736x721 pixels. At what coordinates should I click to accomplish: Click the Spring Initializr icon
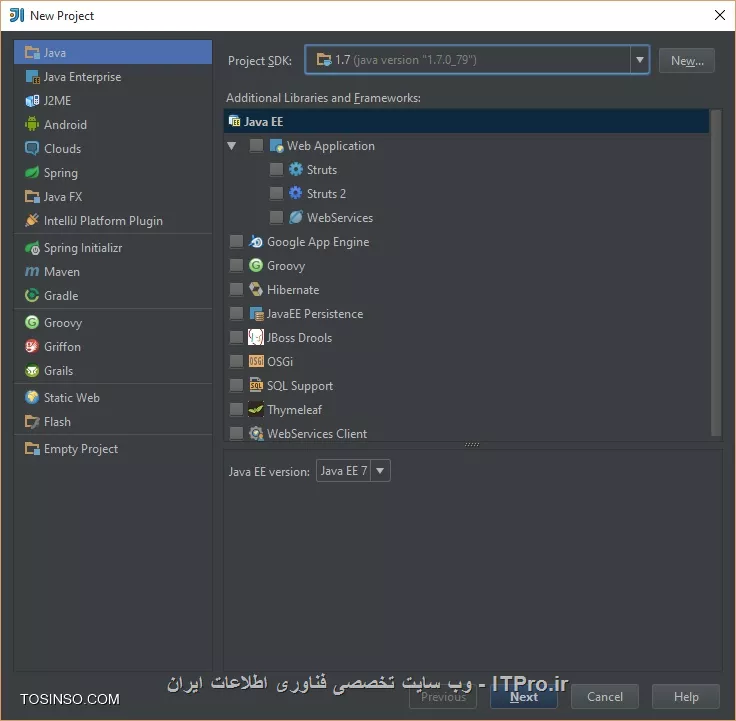click(32, 247)
